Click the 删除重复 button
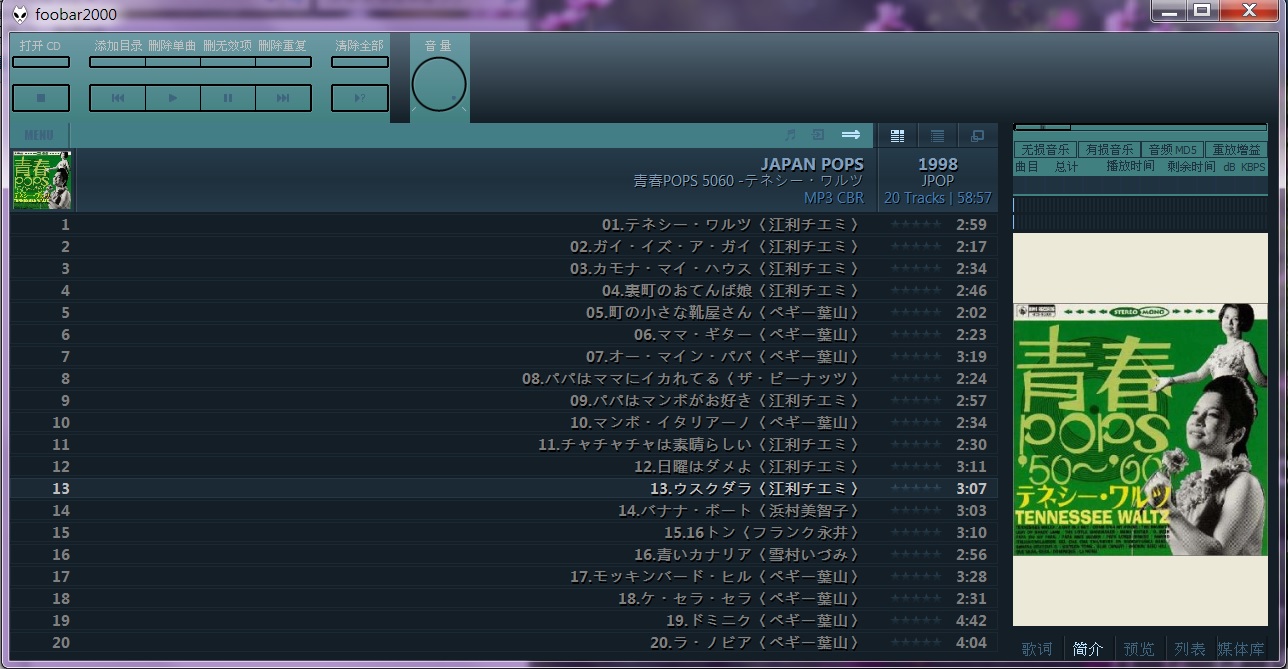1288x669 pixels. 283,62
